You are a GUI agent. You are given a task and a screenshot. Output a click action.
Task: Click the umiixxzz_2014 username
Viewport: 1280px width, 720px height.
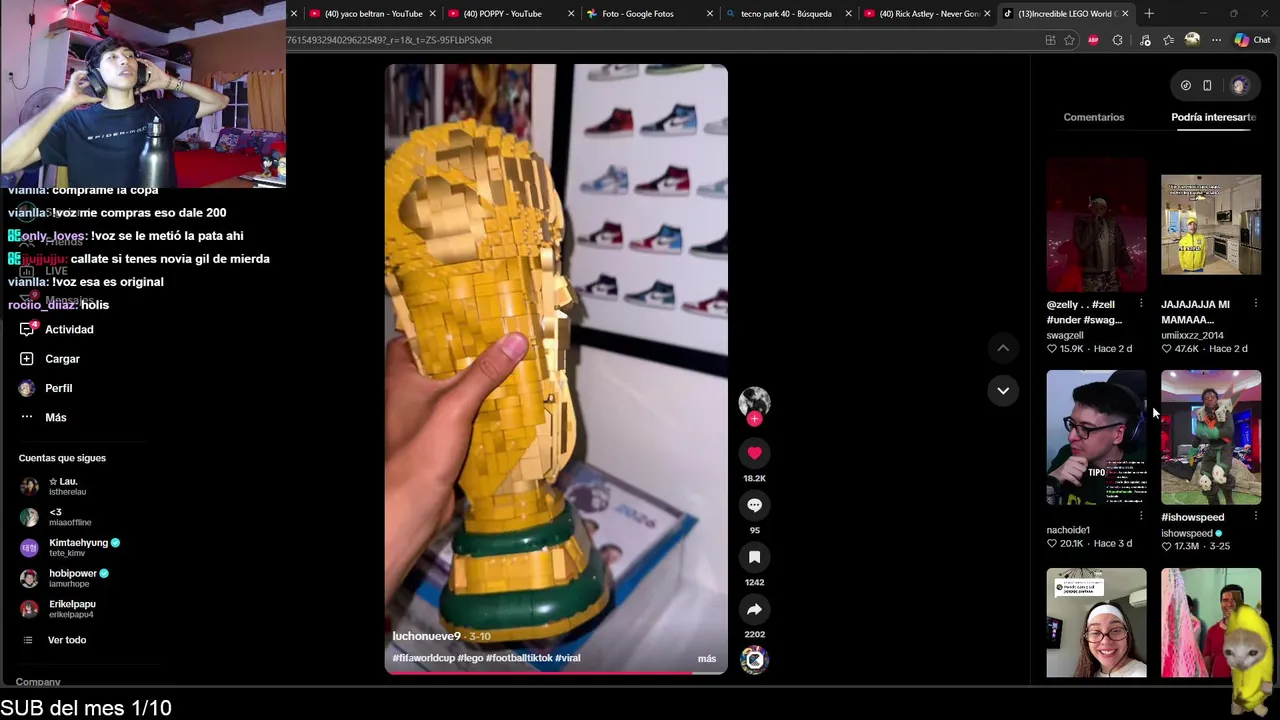click(1192, 336)
